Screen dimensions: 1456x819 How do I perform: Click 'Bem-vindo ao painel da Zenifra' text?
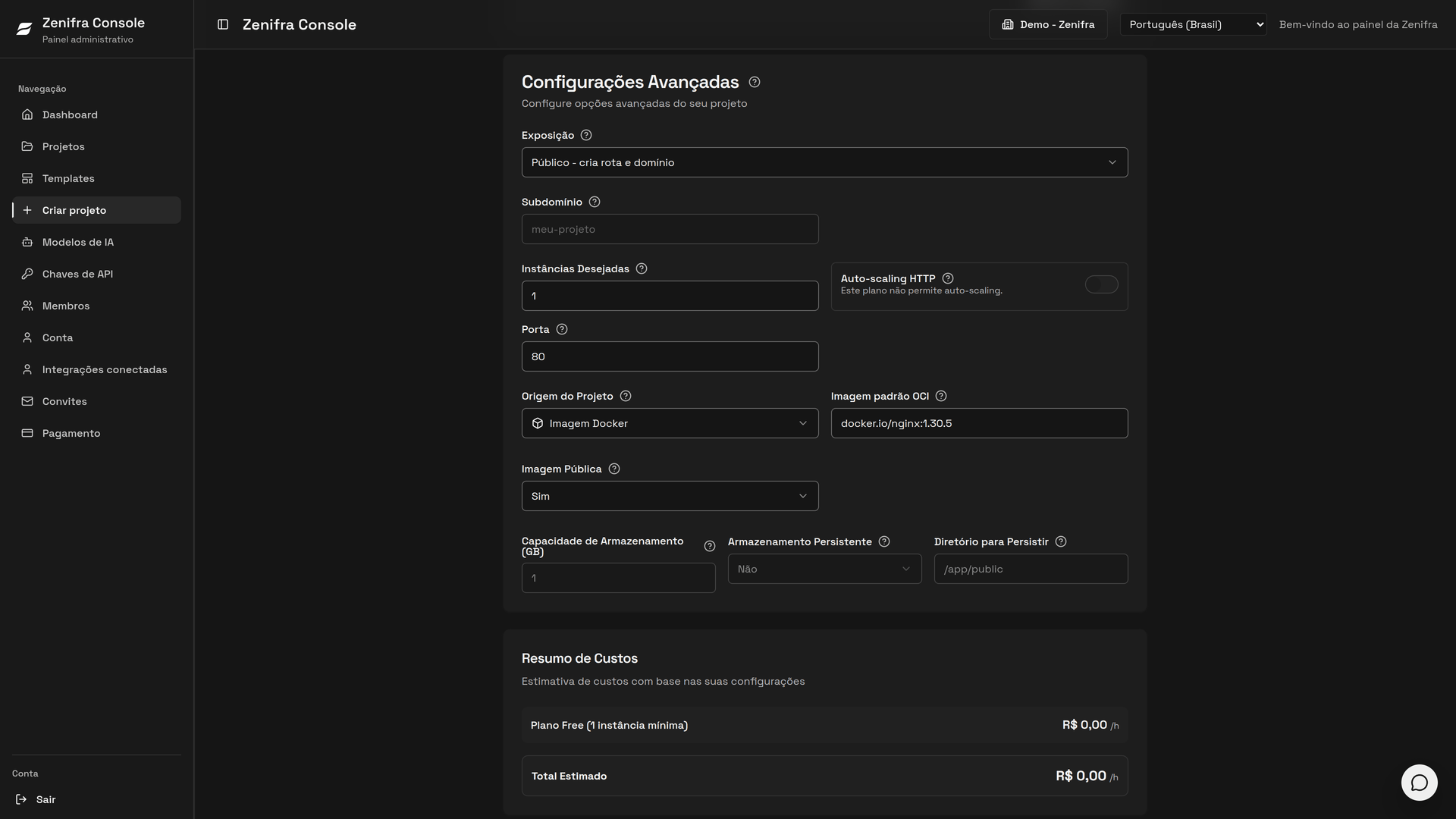coord(1358,24)
